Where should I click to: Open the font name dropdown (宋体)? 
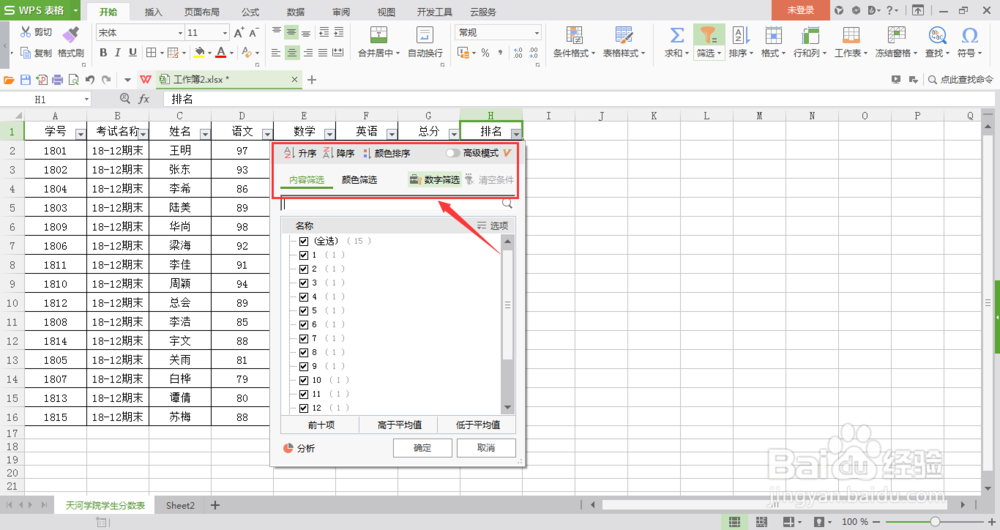click(x=180, y=33)
